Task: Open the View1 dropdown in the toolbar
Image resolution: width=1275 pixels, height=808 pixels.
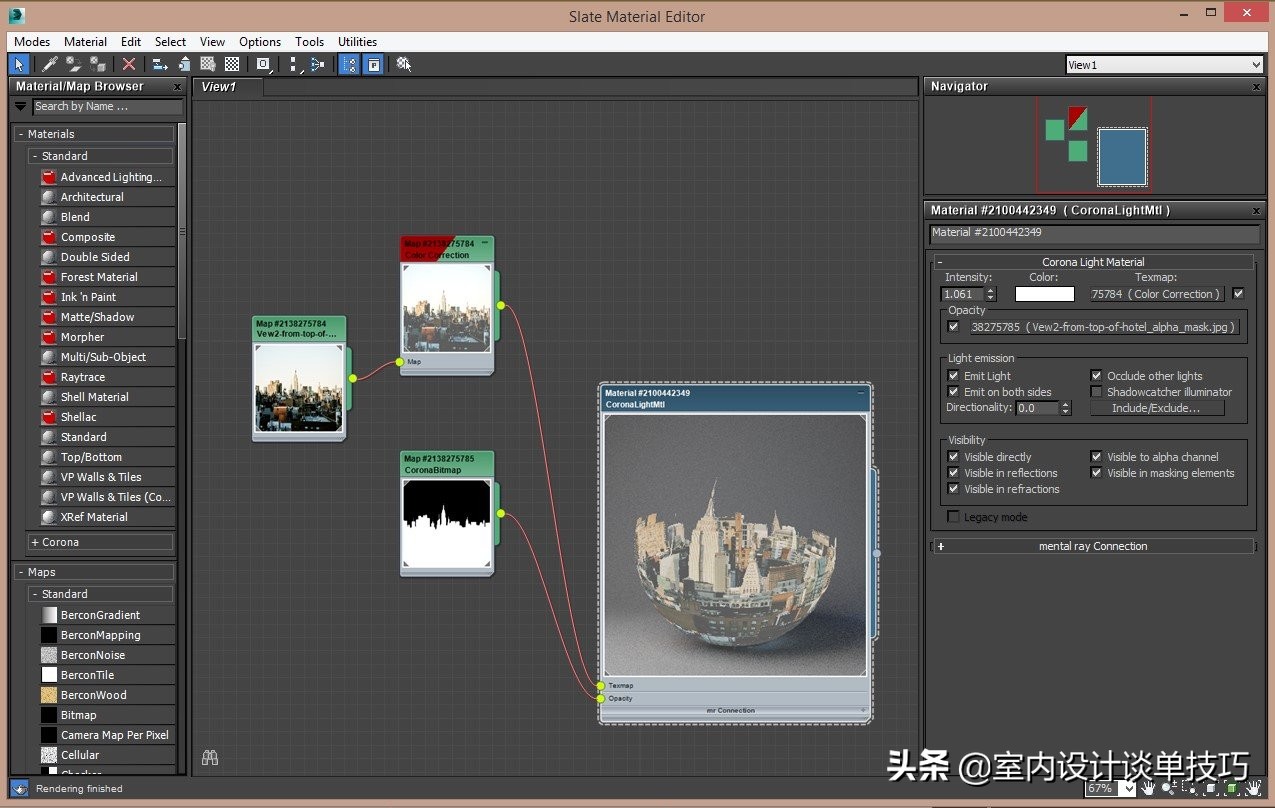Action: pyautogui.click(x=1164, y=65)
